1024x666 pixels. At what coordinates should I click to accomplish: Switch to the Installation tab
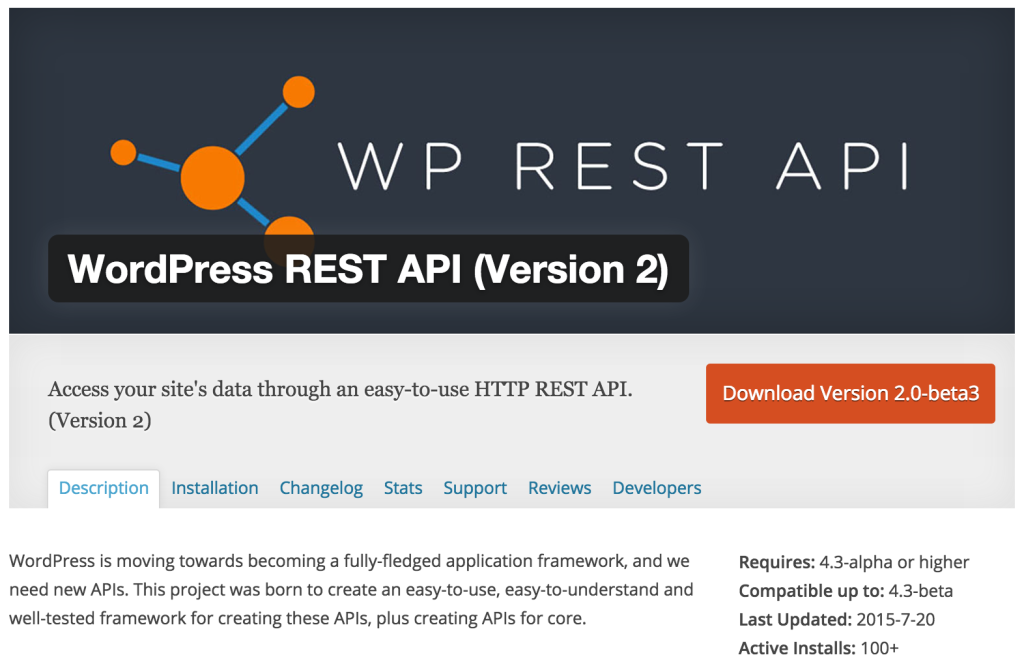214,488
